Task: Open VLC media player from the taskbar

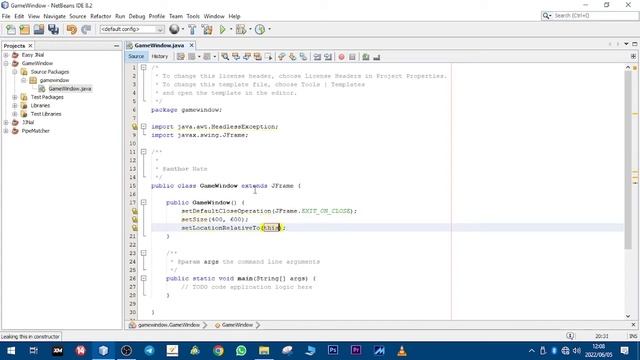Action: [x=402, y=351]
